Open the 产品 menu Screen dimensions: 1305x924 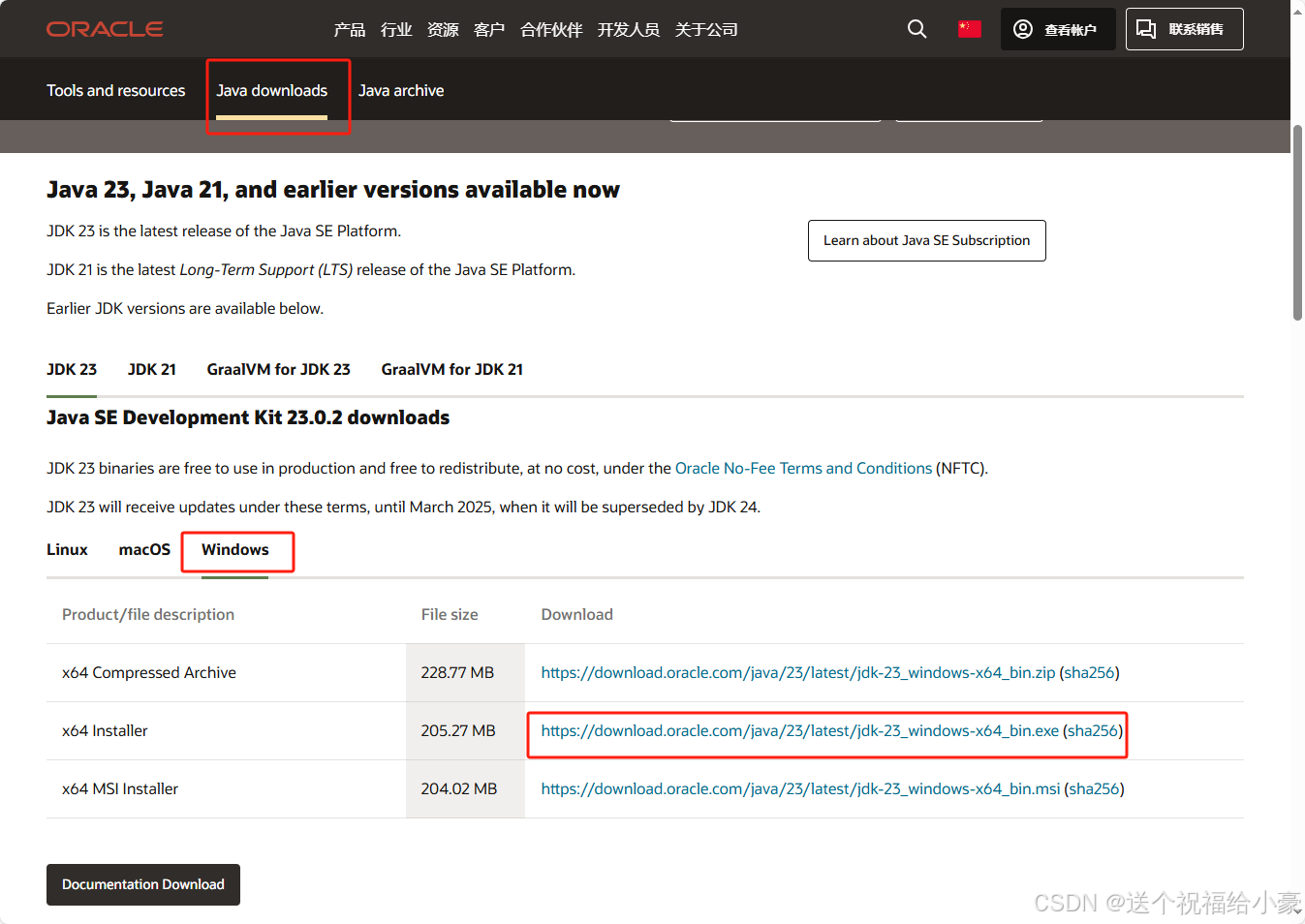click(350, 30)
